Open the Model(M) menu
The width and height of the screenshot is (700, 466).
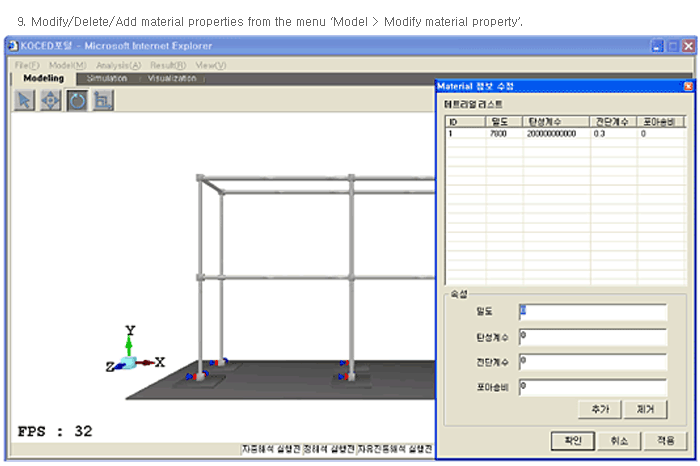coord(67,65)
